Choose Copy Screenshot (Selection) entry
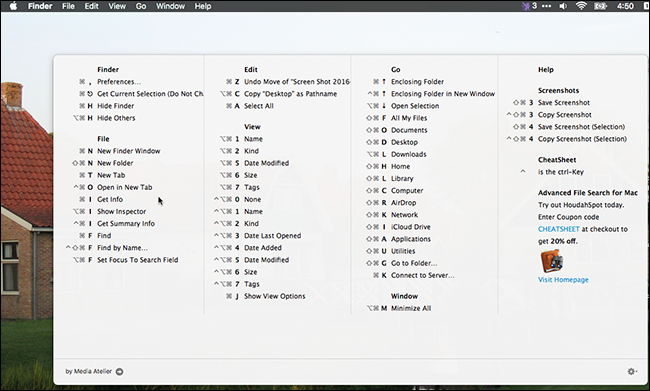650x391 pixels. coord(582,138)
